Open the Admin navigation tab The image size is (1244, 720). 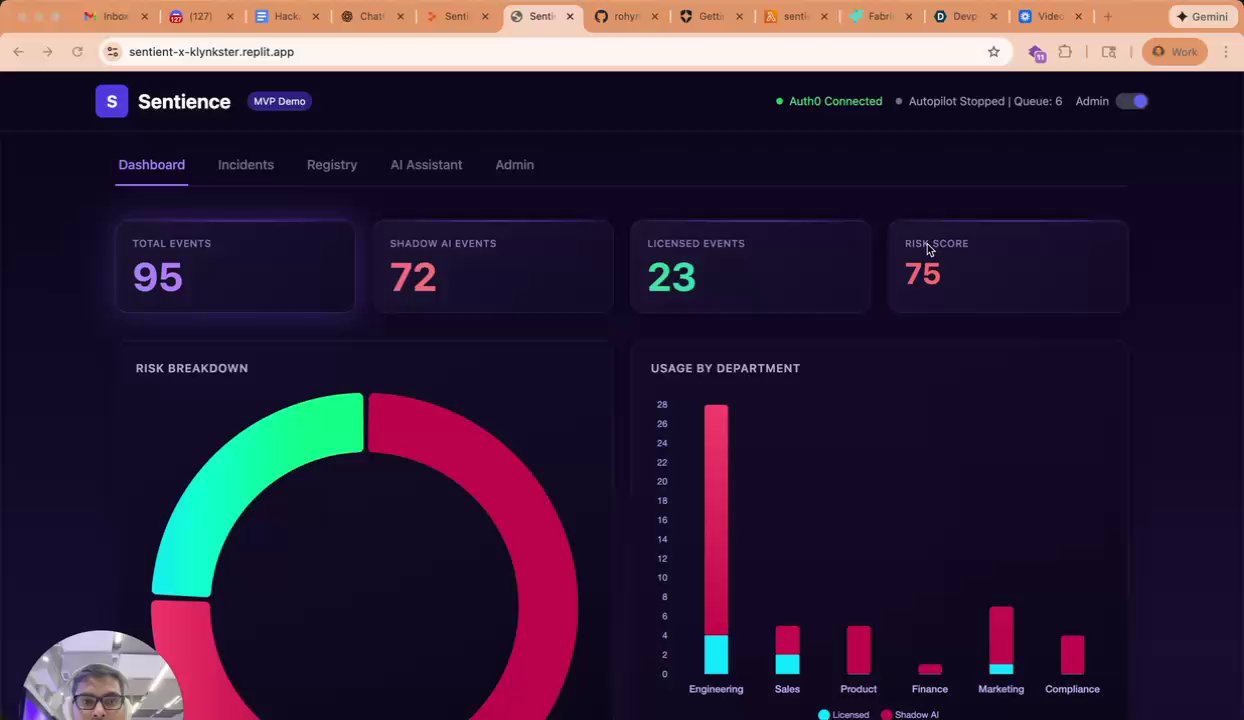pyautogui.click(x=515, y=165)
